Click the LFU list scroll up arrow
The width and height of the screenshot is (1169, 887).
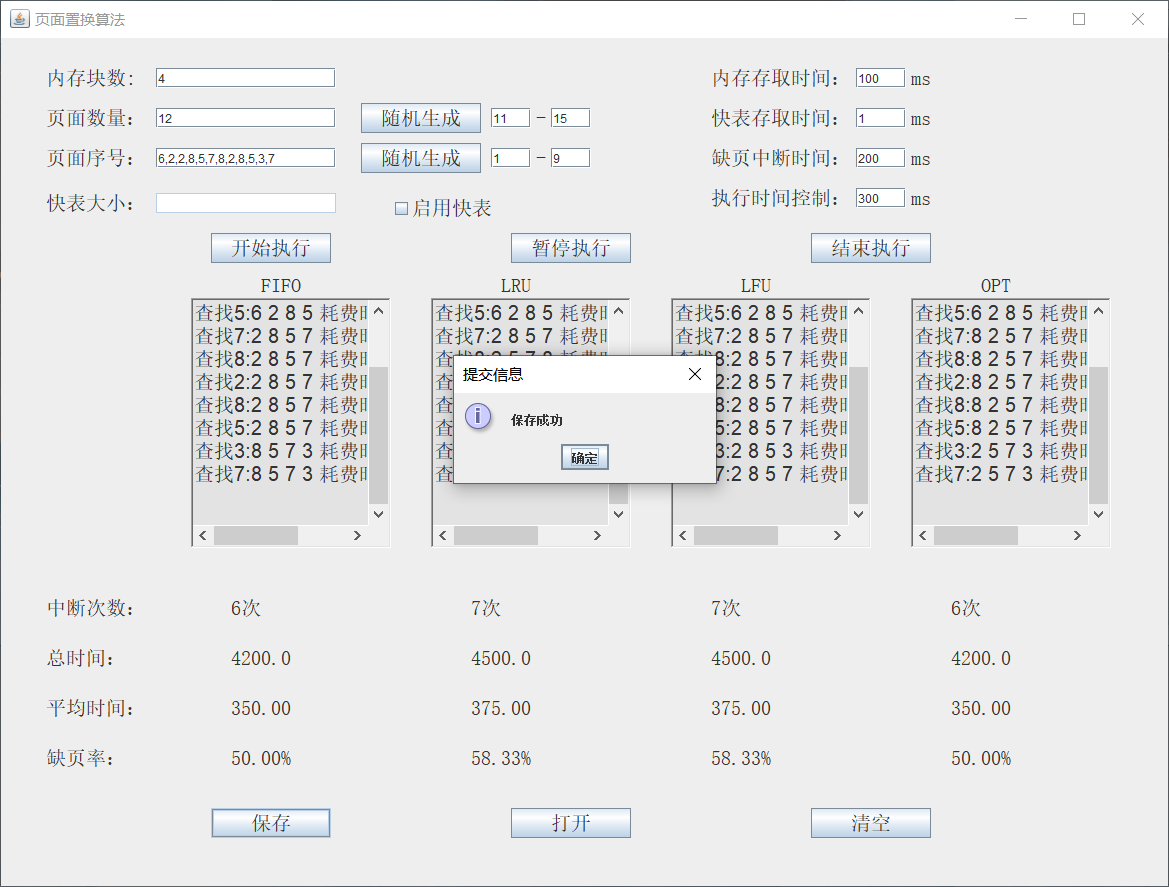(x=859, y=312)
